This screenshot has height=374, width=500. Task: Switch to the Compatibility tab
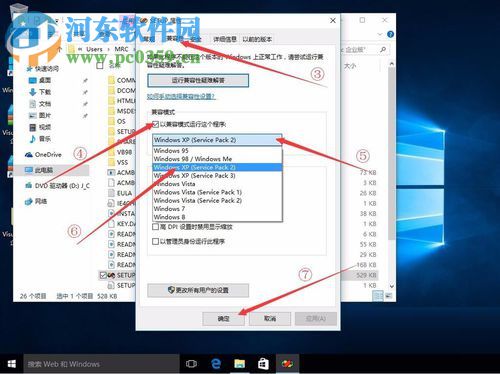[175, 39]
